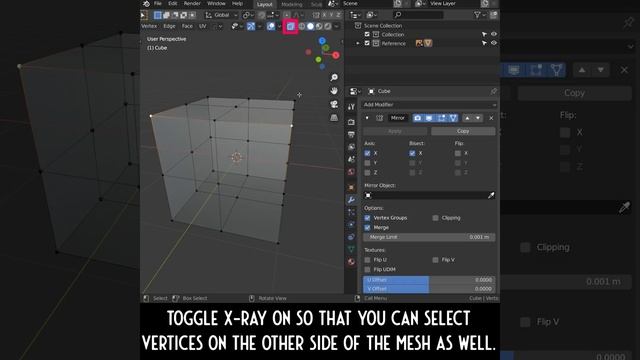Expand the Reference collection tree arrow
640x360 pixels.
[358, 43]
